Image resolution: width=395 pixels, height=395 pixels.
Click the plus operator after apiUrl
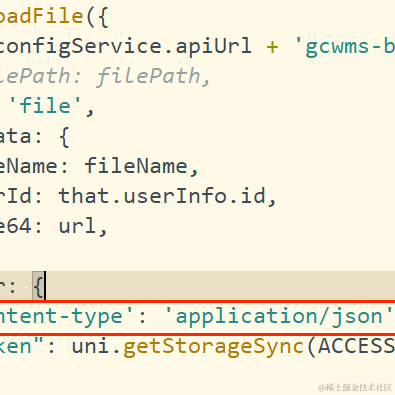pyautogui.click(x=272, y=47)
